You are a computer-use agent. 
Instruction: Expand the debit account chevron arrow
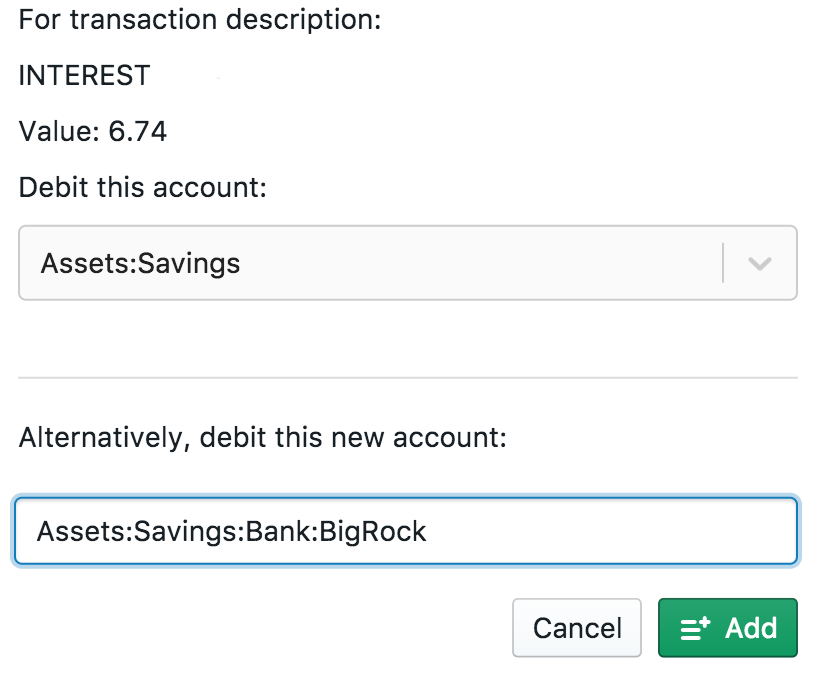760,264
